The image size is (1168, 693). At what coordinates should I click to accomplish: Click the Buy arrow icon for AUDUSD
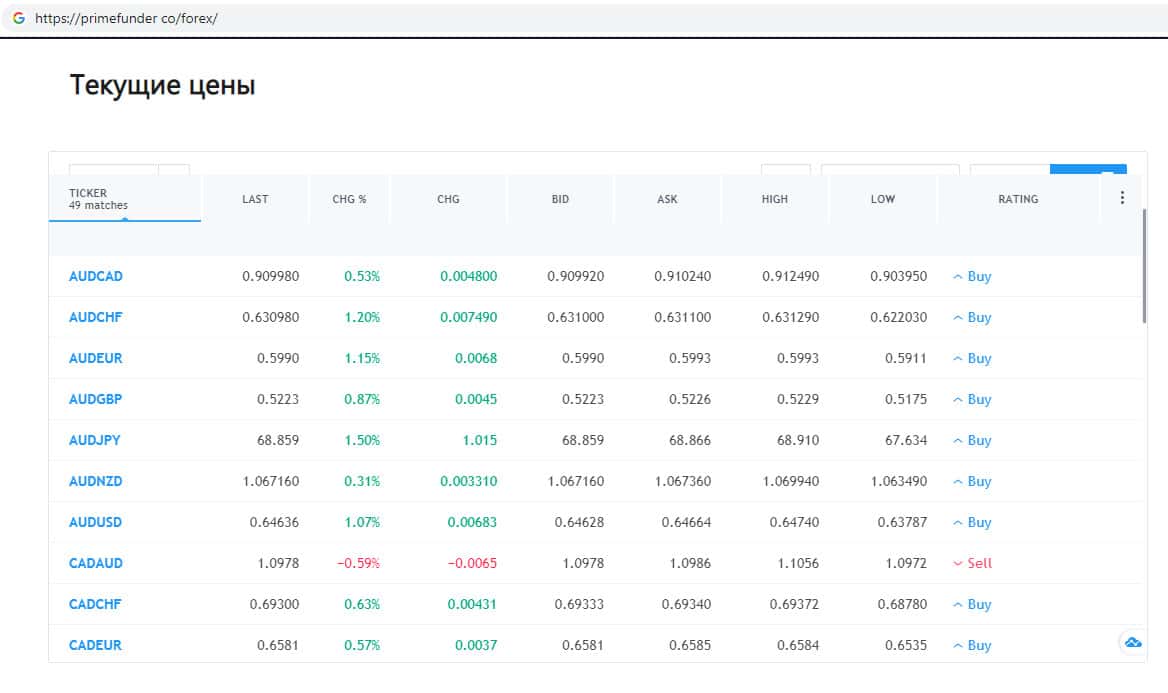pos(957,522)
